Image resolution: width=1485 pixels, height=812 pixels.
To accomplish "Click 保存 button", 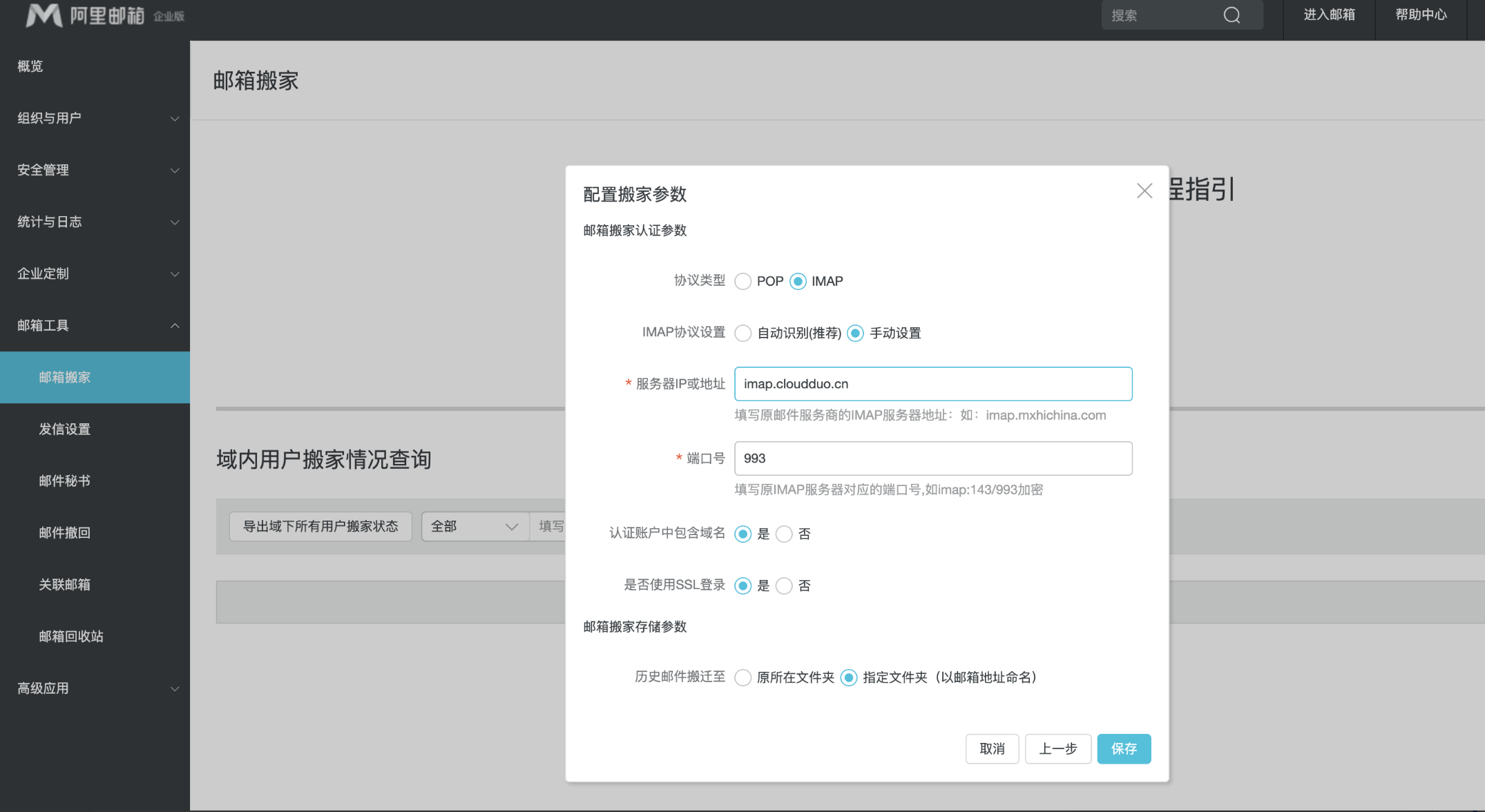I will point(1124,748).
